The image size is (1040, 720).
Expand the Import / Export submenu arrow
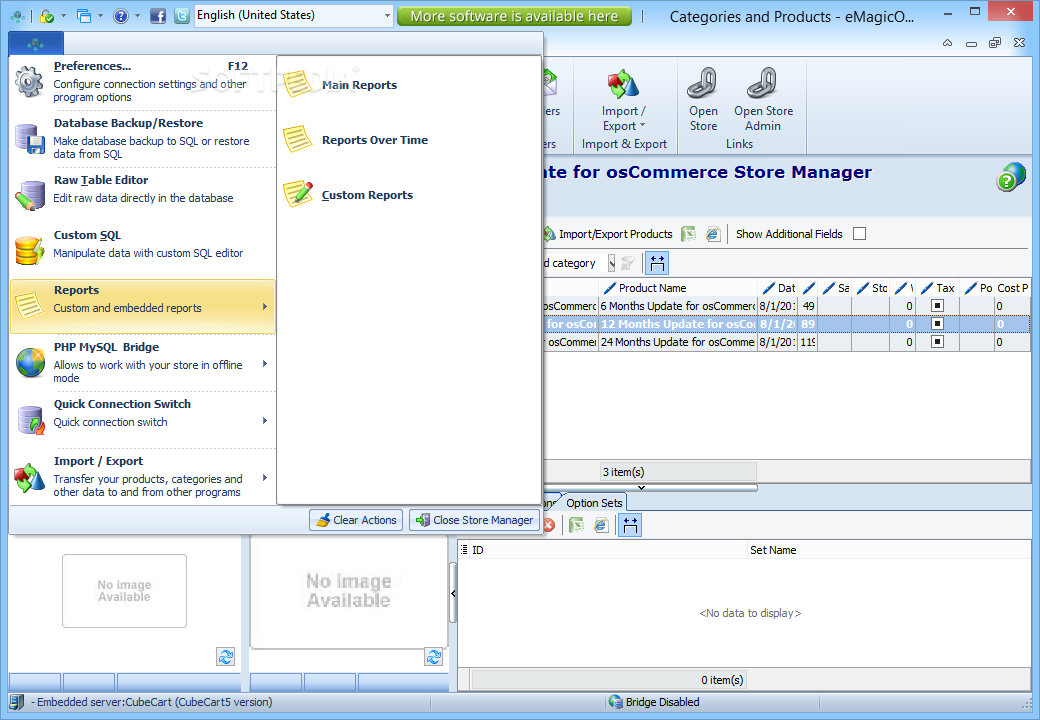265,477
